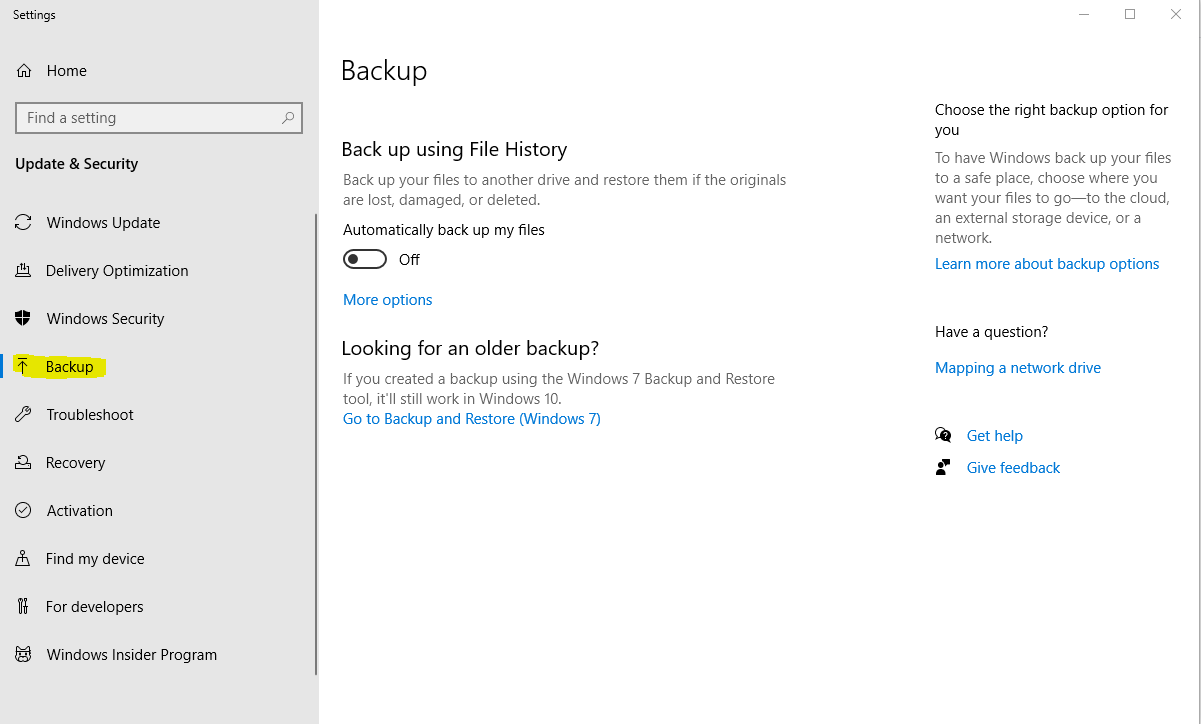This screenshot has width=1201, height=724.
Task: Open Mapping a network drive help link
Action: pos(1018,368)
